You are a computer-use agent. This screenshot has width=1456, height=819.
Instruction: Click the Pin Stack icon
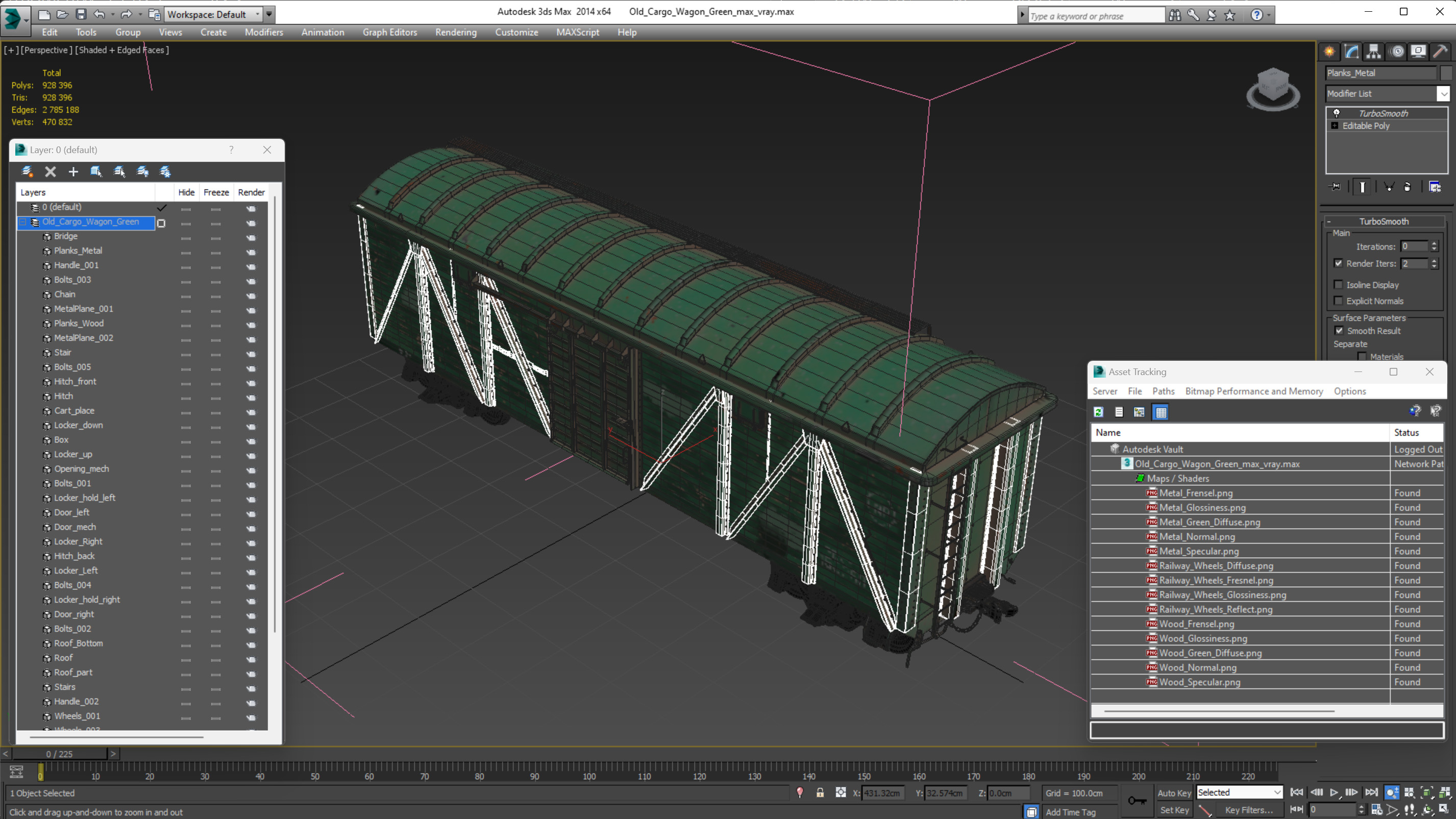[x=1335, y=187]
